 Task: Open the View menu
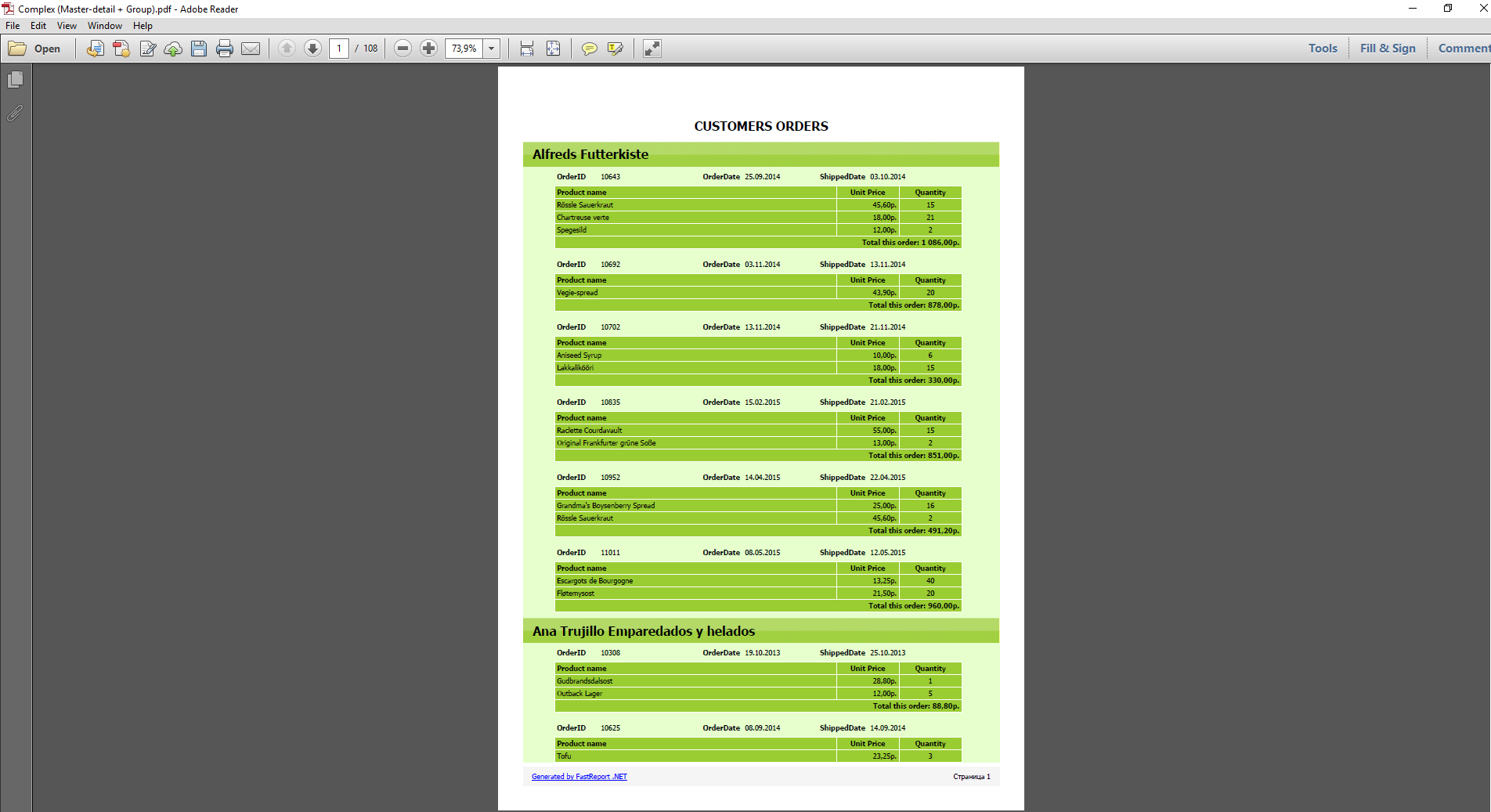[67, 26]
